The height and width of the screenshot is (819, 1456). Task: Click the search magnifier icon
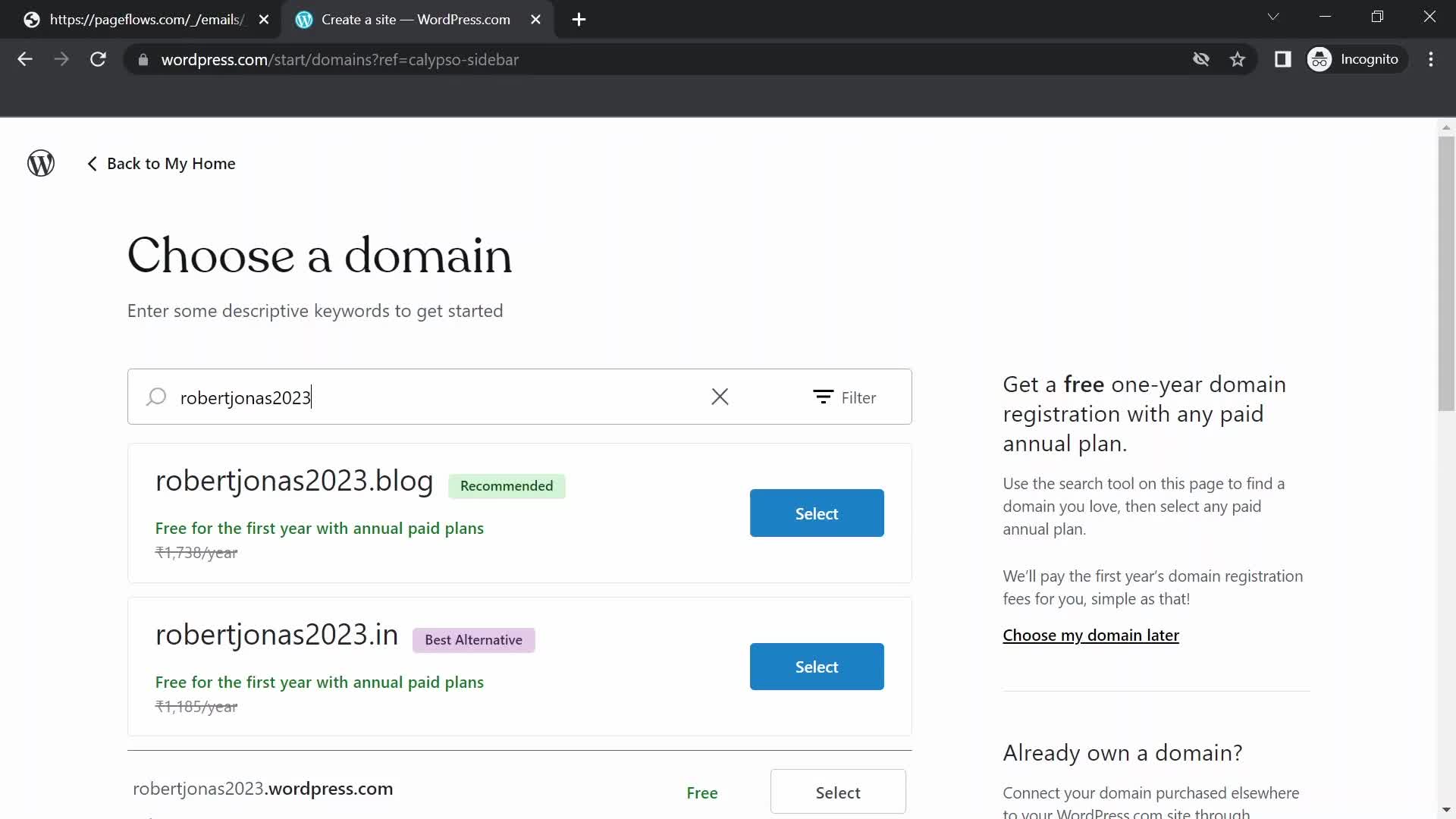point(156,396)
